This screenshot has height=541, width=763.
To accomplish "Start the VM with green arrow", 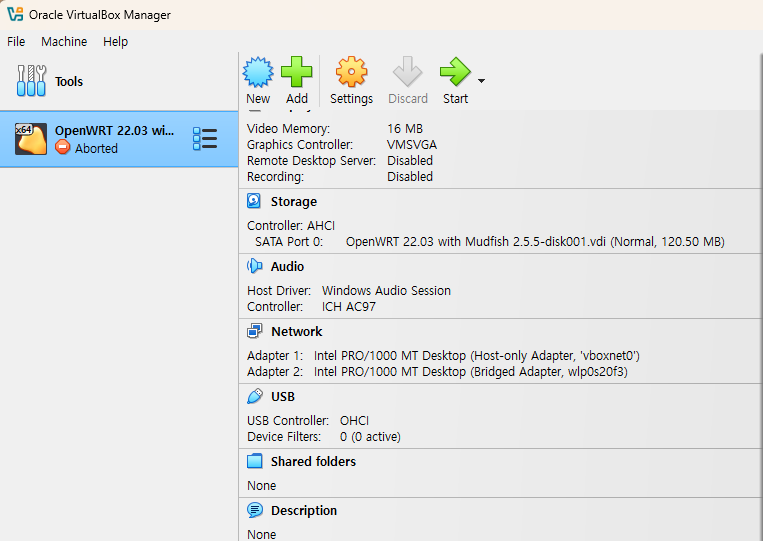I will tap(455, 72).
